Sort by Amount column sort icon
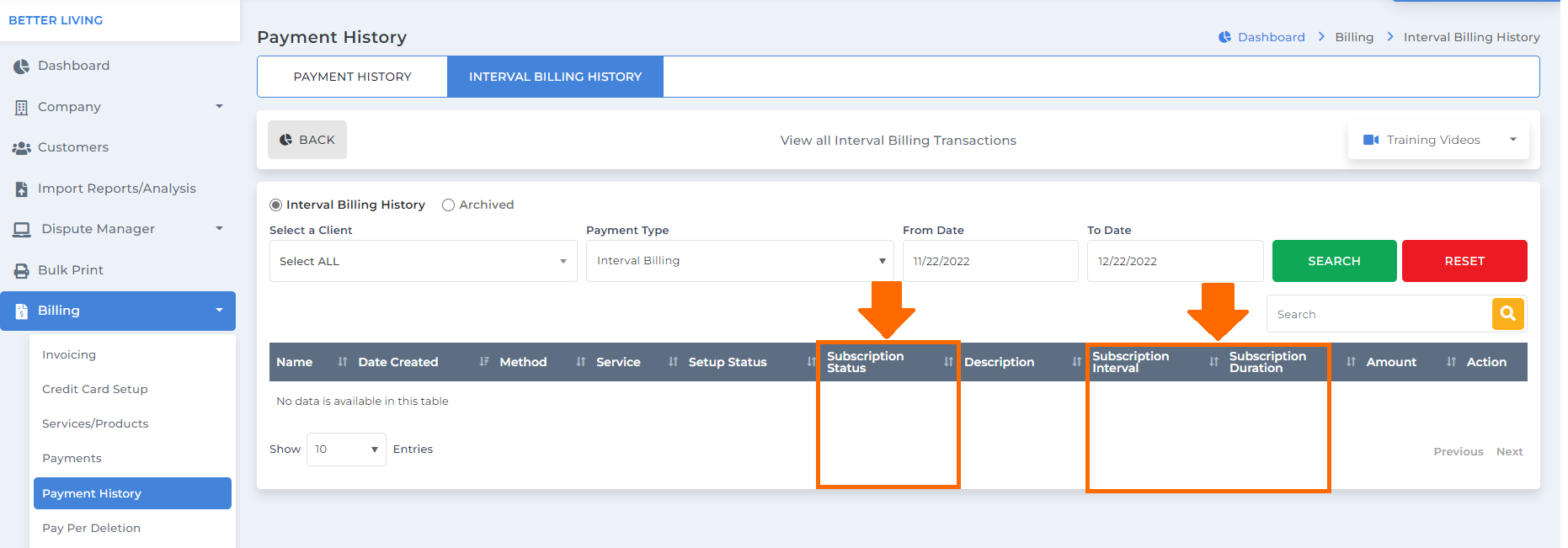 point(1451,362)
